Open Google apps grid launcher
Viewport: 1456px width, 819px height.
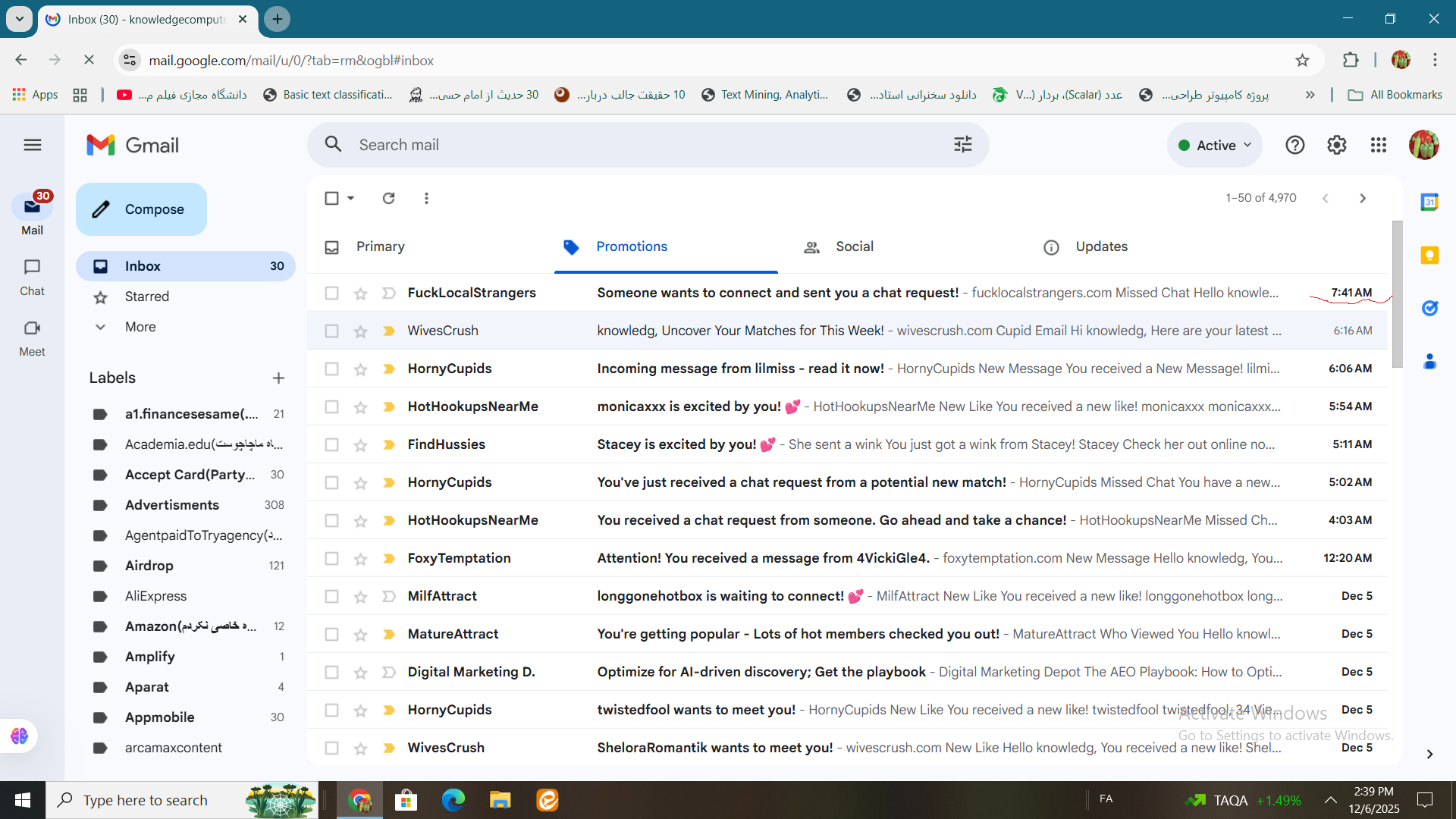click(1378, 145)
